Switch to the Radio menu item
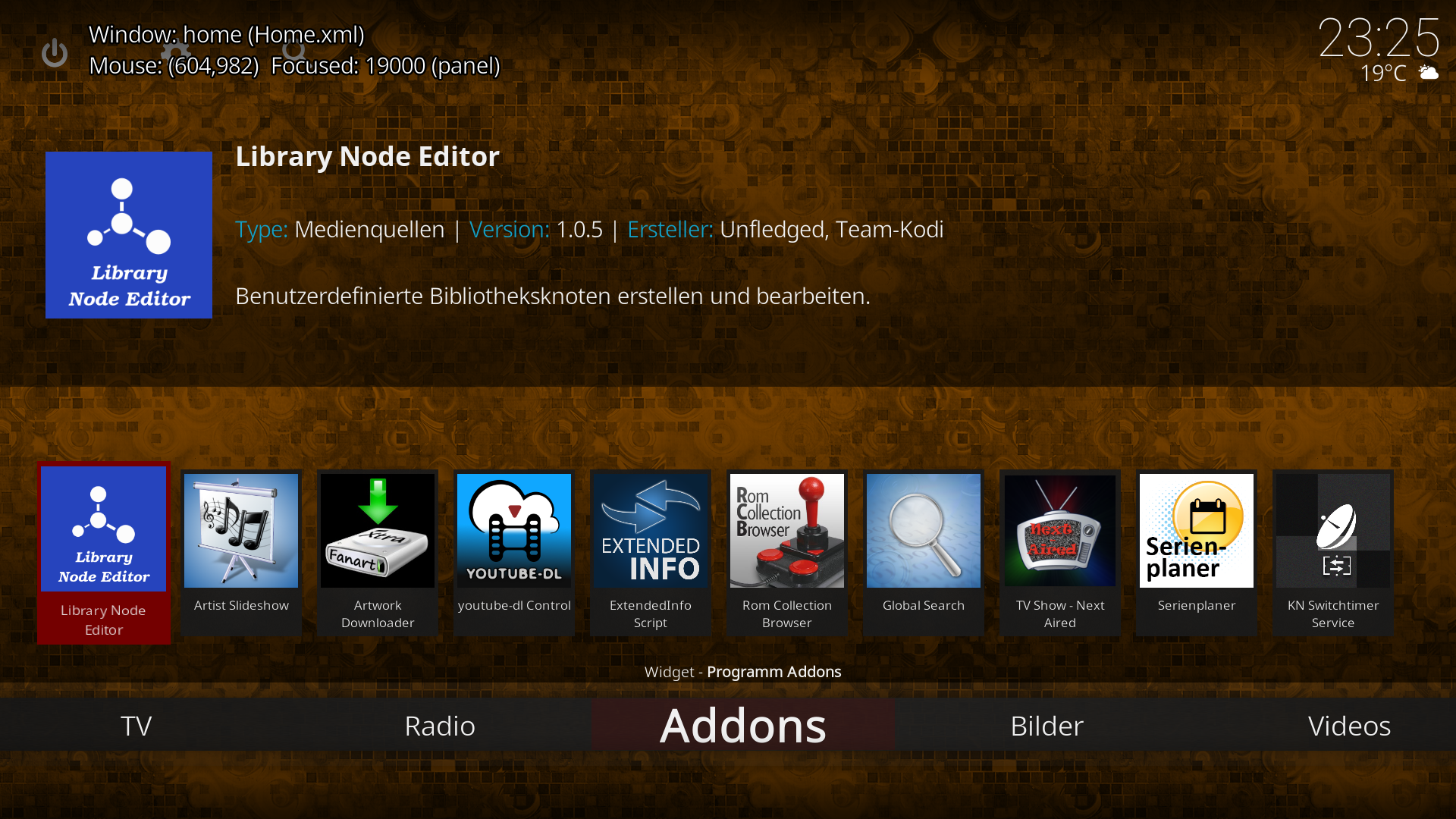The width and height of the screenshot is (1456, 819). pos(440,726)
